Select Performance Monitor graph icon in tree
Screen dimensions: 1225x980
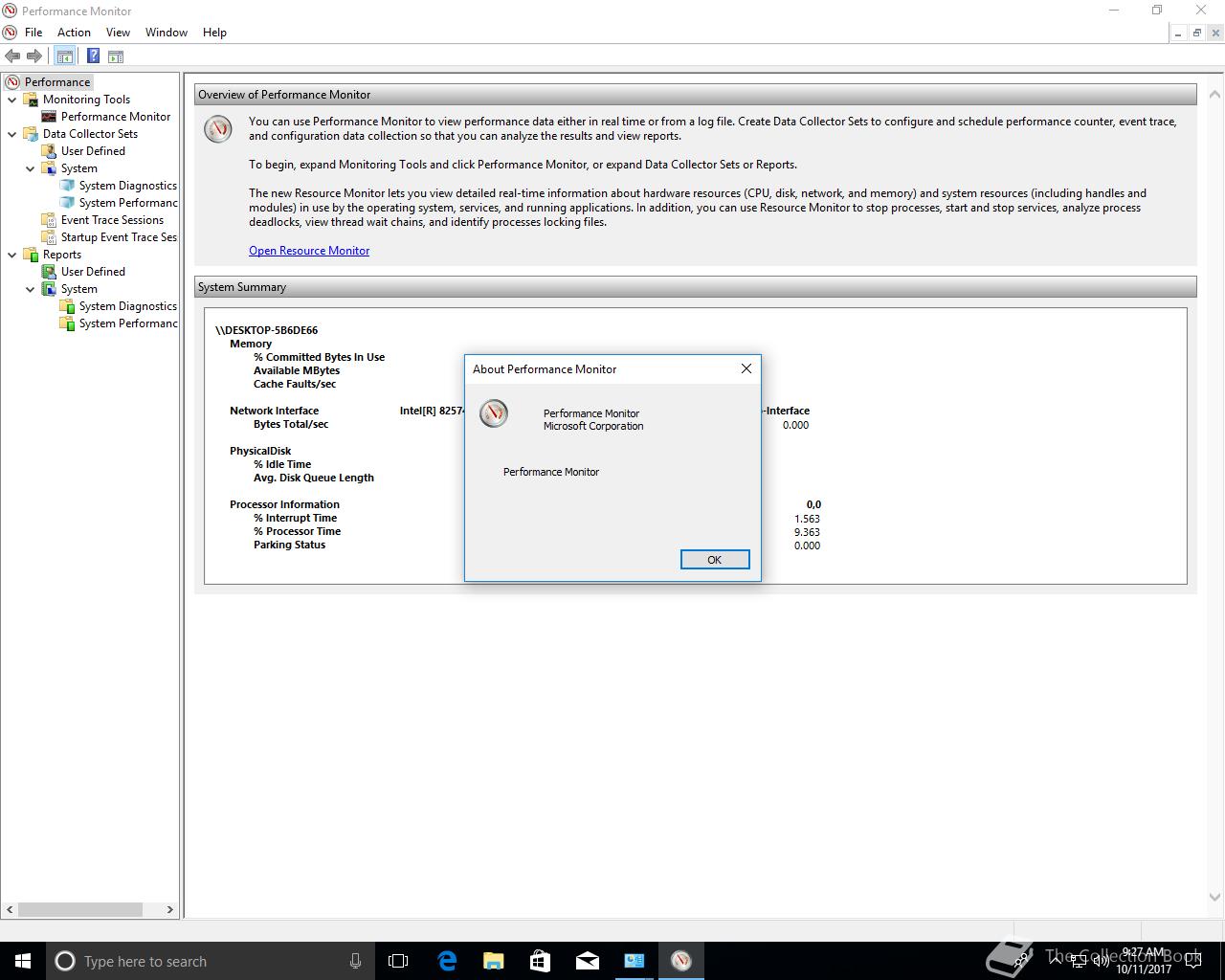coord(49,117)
